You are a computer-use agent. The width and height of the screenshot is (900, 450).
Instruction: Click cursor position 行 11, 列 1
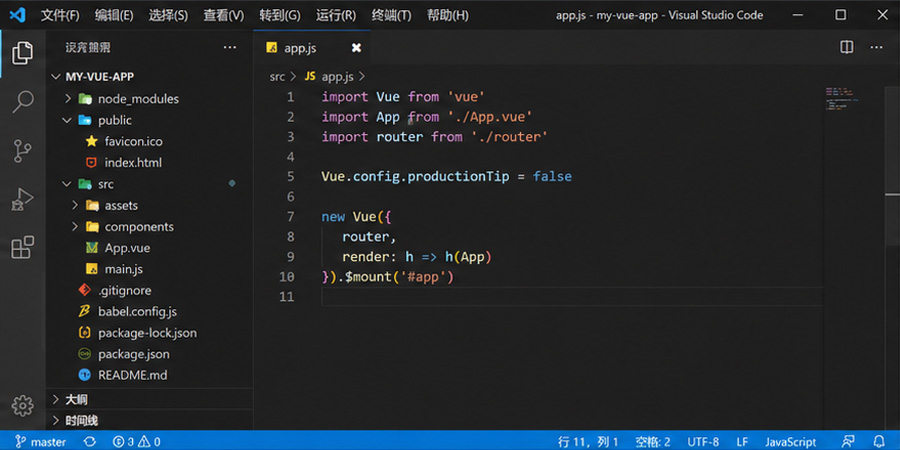pyautogui.click(x=588, y=441)
